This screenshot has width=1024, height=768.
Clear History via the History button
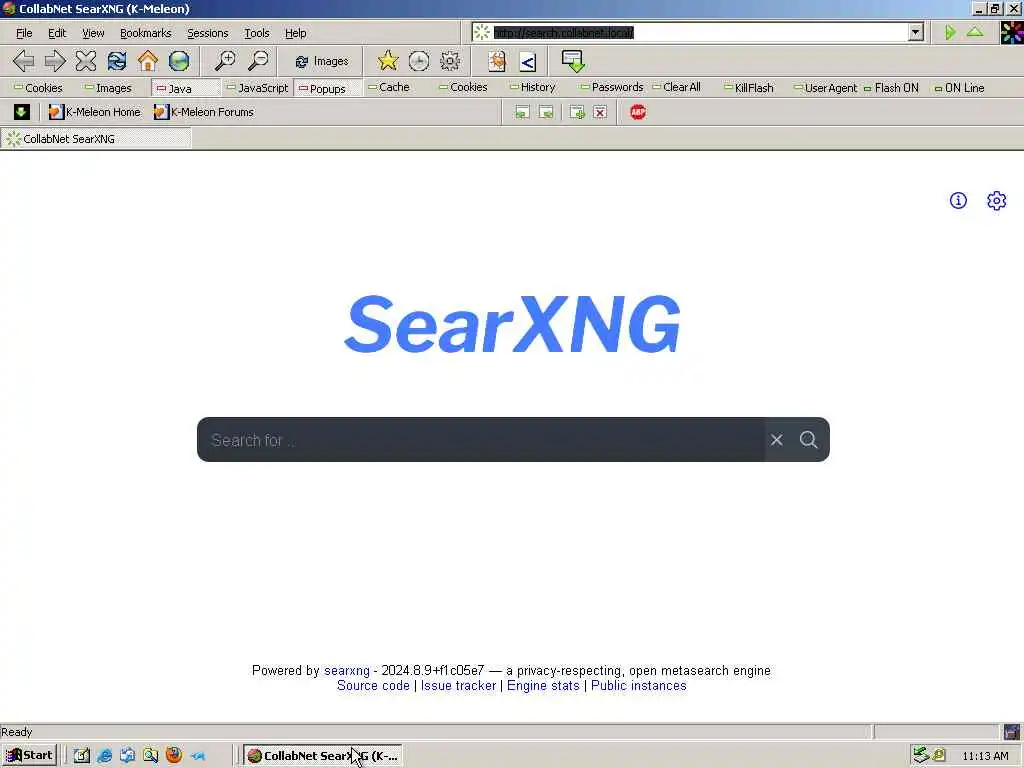click(x=532, y=87)
